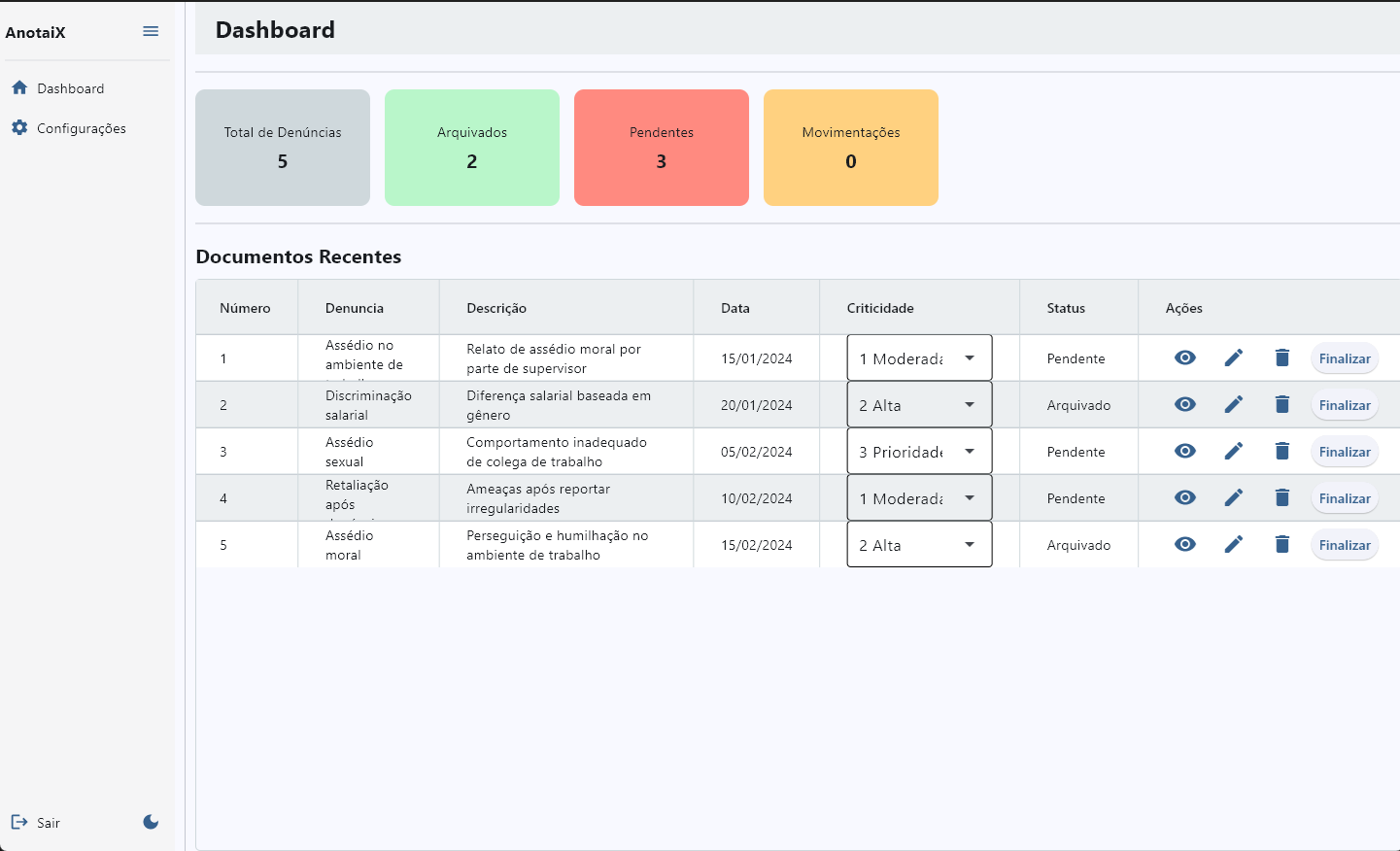Delete row 5 with trash icon

coord(1282,544)
